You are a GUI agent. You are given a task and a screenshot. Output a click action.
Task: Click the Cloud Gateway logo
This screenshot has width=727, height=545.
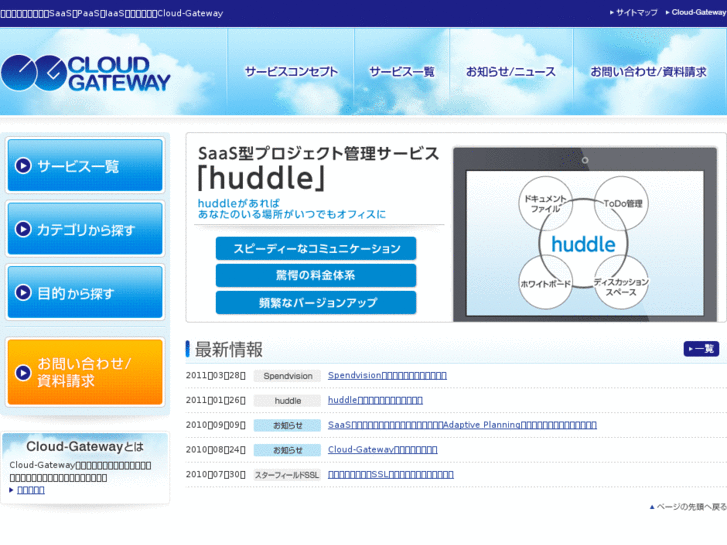click(x=86, y=73)
